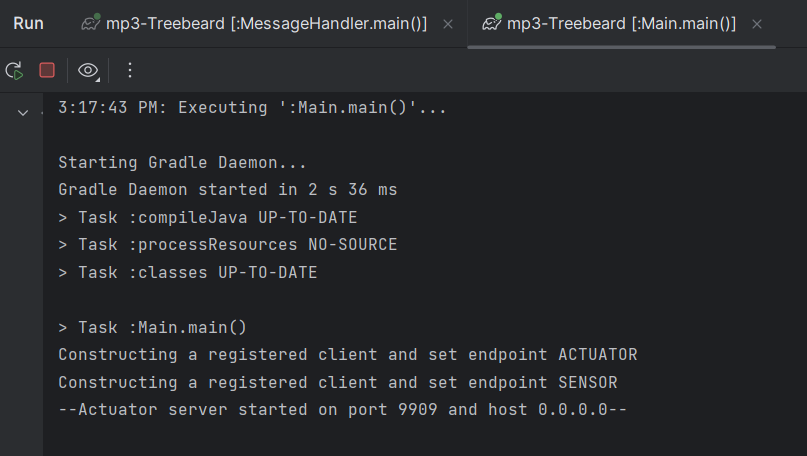Screen dimensions: 807x456
Task: Switch to the MessageHandler.main() run tab
Action: point(266,24)
